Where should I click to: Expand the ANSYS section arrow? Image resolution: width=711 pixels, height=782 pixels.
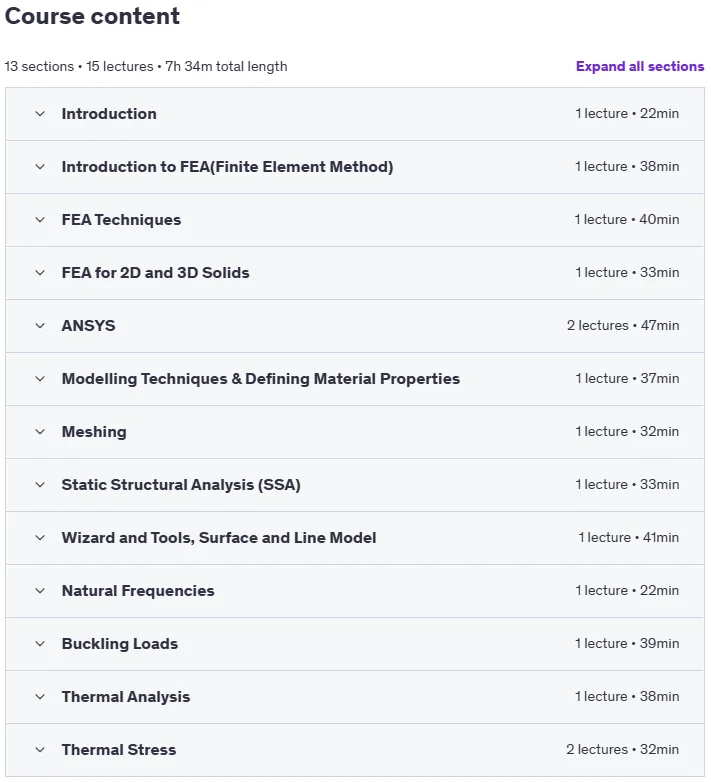click(x=40, y=326)
